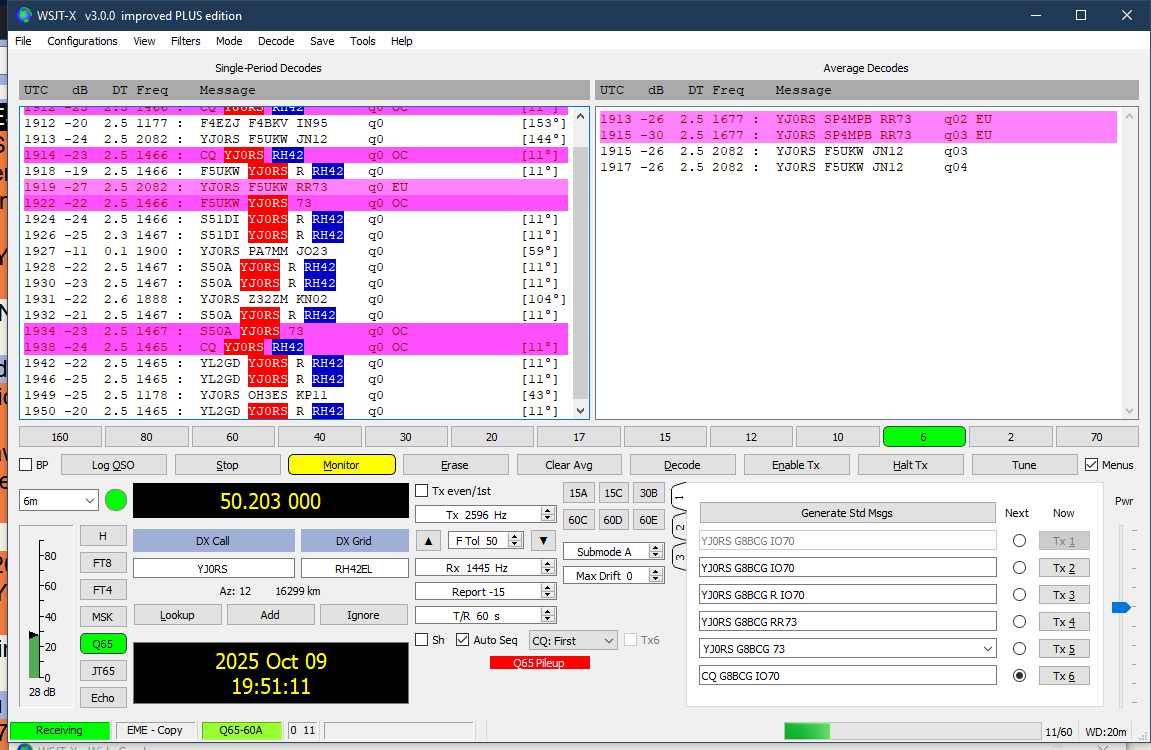Activate the 6 meter band button
The height and width of the screenshot is (750, 1151).
(923, 437)
